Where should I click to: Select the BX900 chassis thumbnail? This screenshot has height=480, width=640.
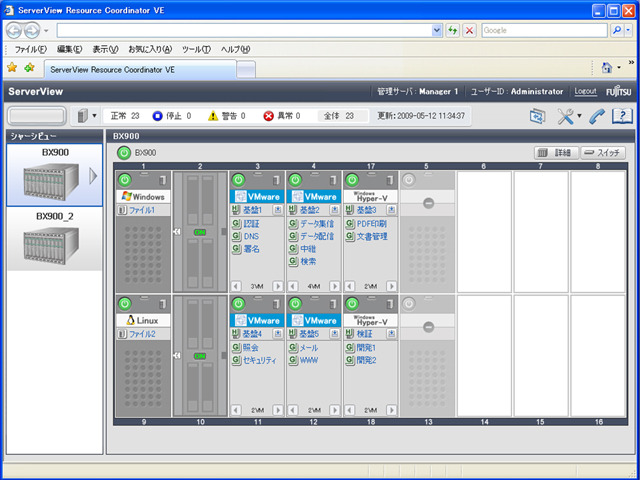point(55,175)
